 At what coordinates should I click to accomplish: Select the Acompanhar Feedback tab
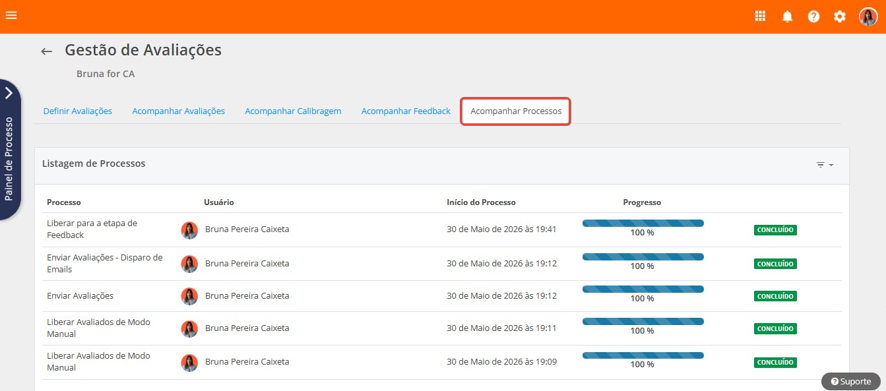[406, 111]
